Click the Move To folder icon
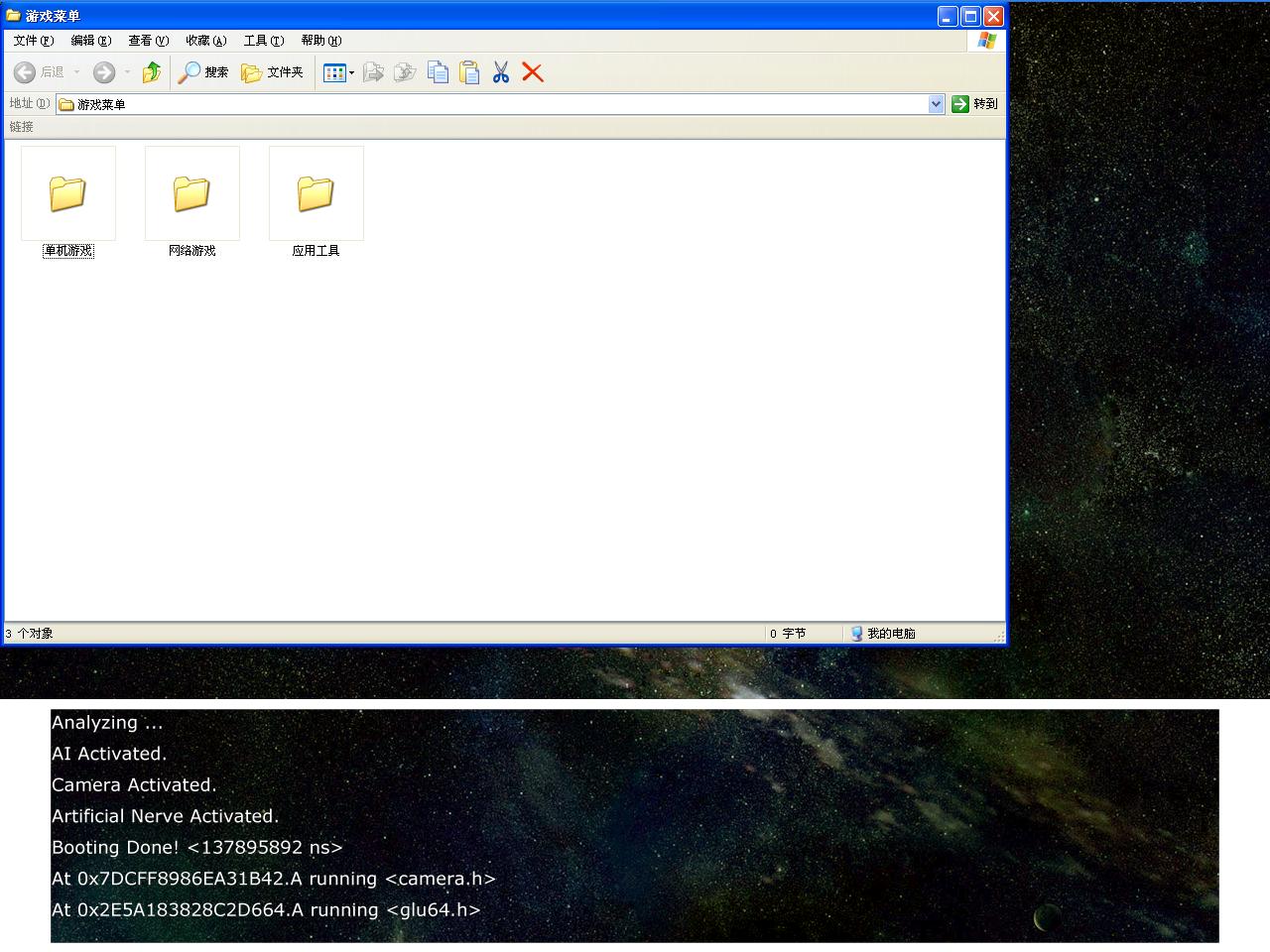This screenshot has width=1270, height=952. click(373, 72)
